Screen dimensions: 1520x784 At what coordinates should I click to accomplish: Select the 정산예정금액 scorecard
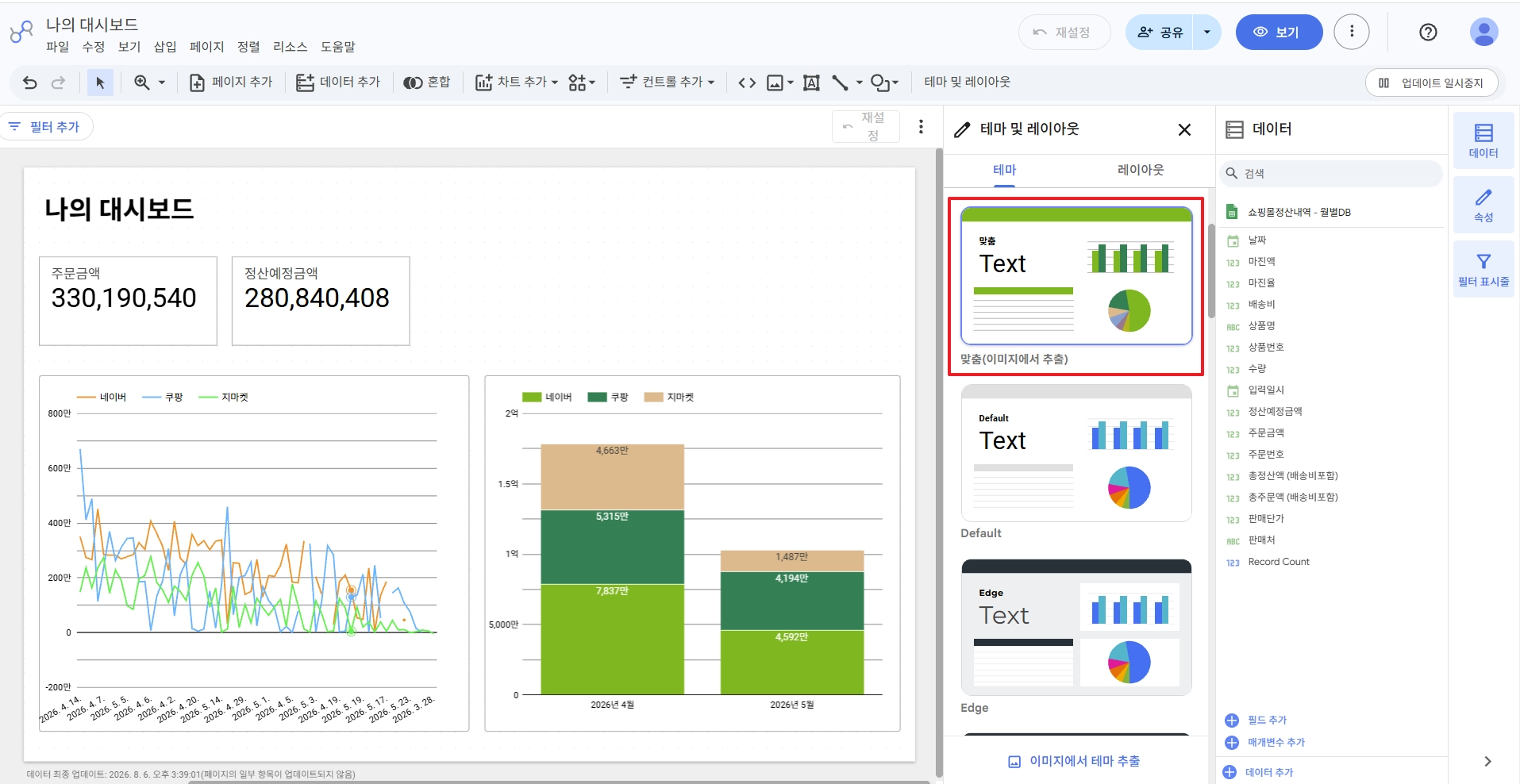(321, 301)
